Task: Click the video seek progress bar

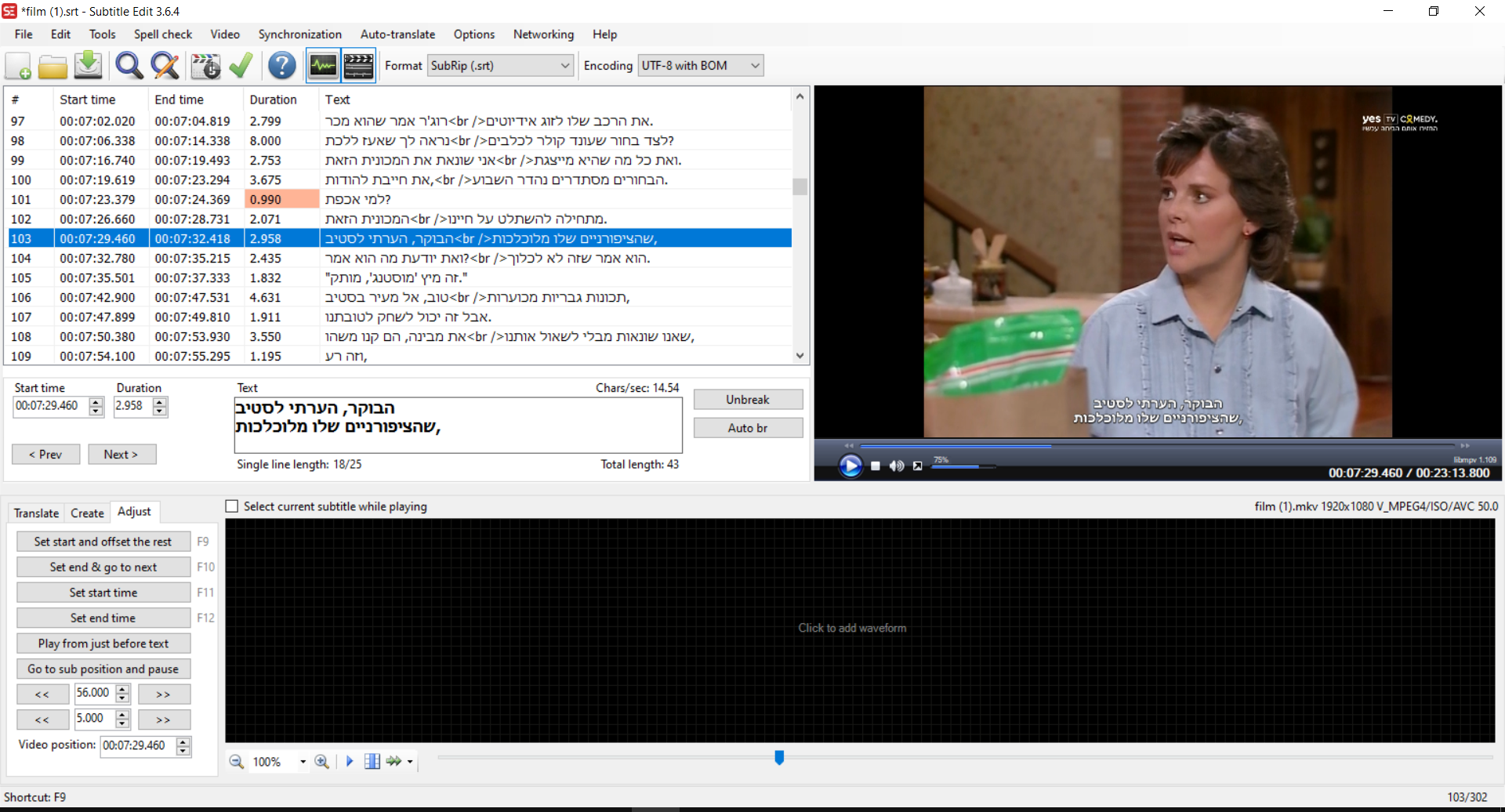Action: (x=1156, y=446)
